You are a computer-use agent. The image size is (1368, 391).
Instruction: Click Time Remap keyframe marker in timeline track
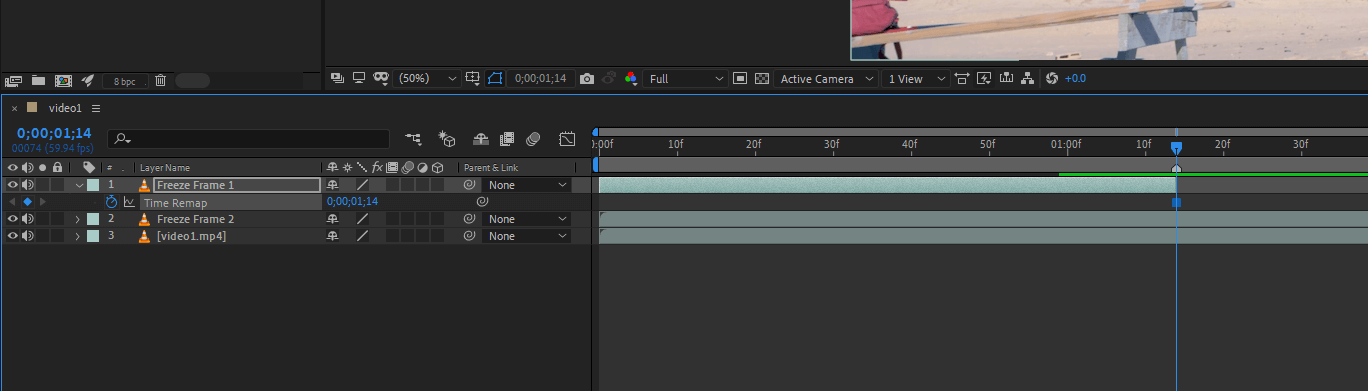click(1176, 202)
